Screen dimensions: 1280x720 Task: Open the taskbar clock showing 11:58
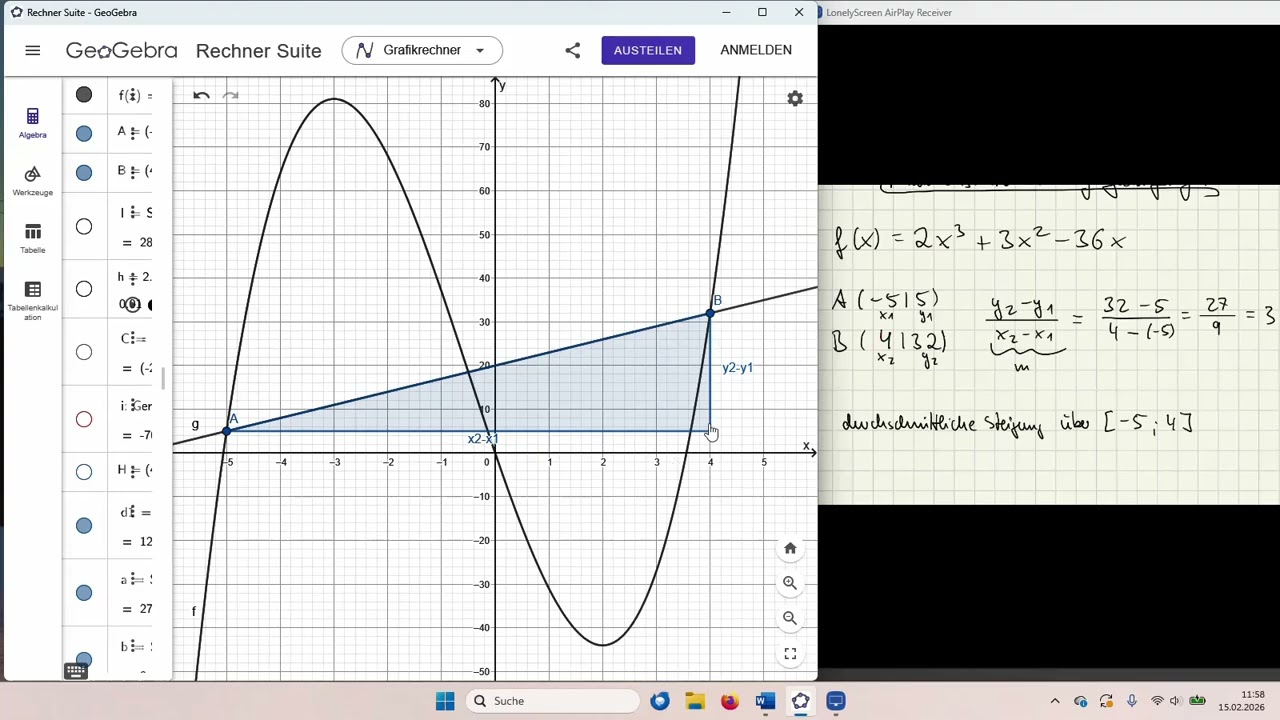tap(1240, 701)
